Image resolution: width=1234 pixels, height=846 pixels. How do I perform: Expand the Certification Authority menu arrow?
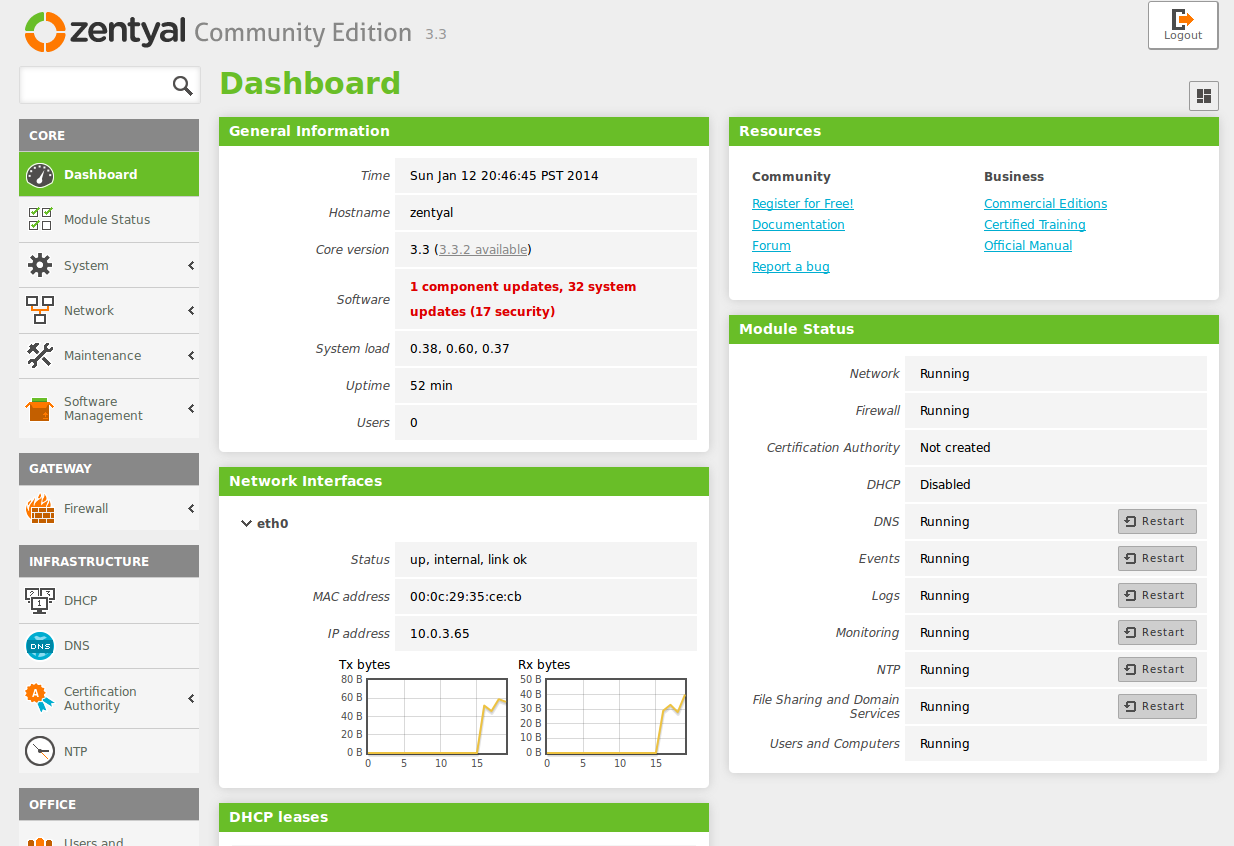click(190, 699)
